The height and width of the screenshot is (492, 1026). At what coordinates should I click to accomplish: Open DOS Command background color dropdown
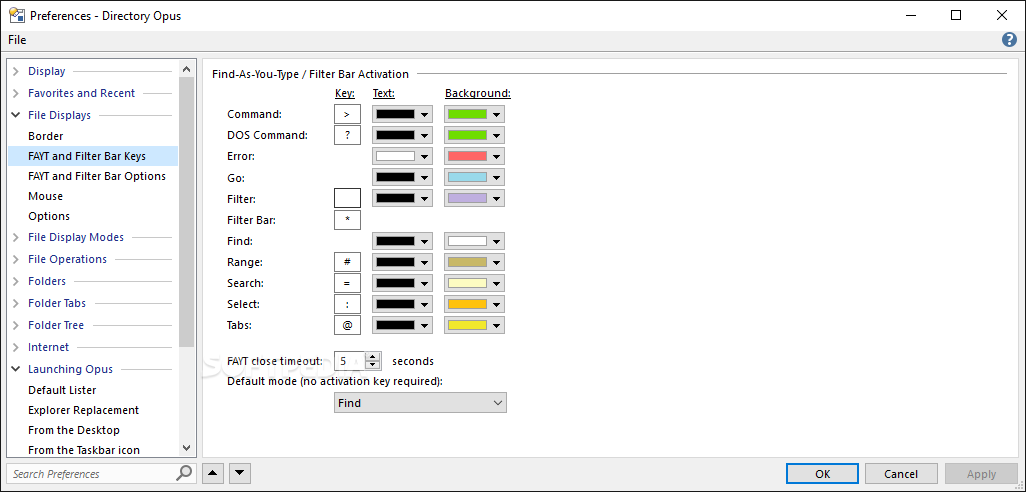pos(474,135)
